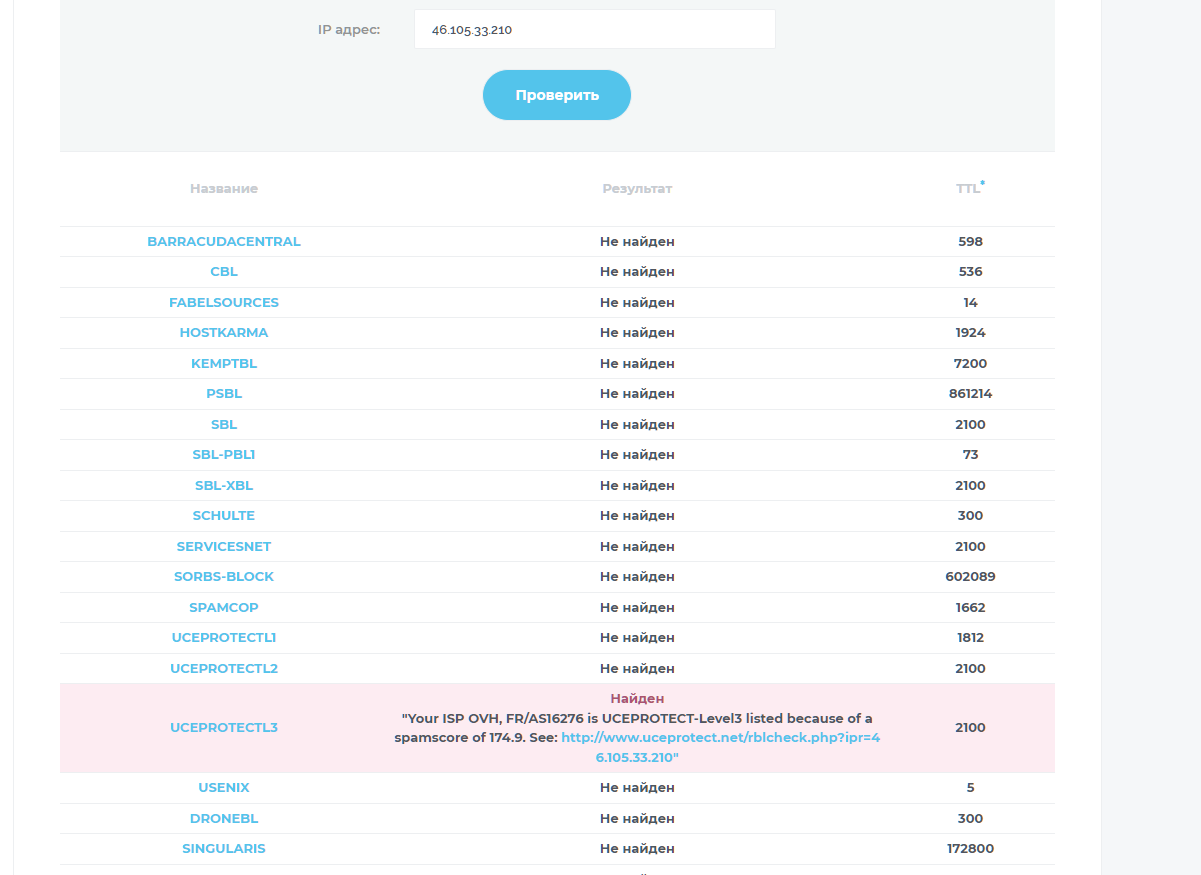Open the PSBL blacklist link

[x=223, y=393]
